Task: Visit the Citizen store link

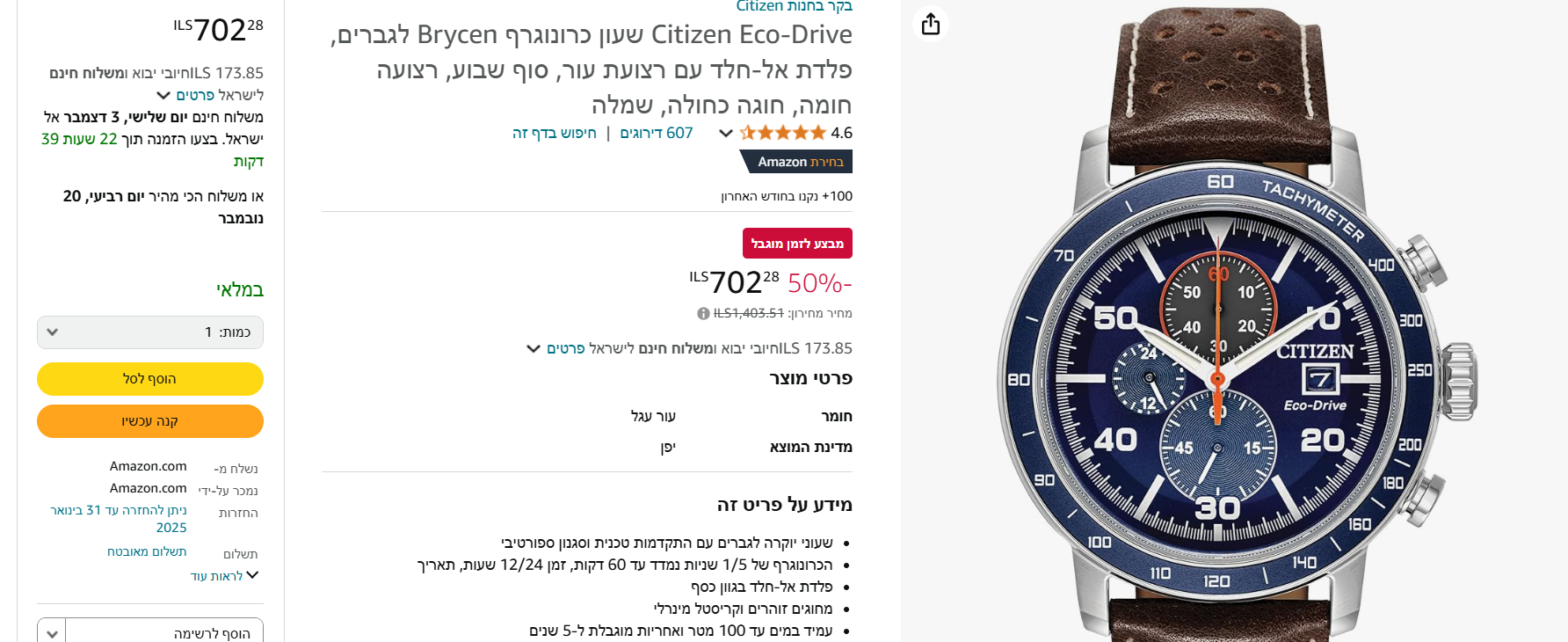Action: tap(795, 6)
